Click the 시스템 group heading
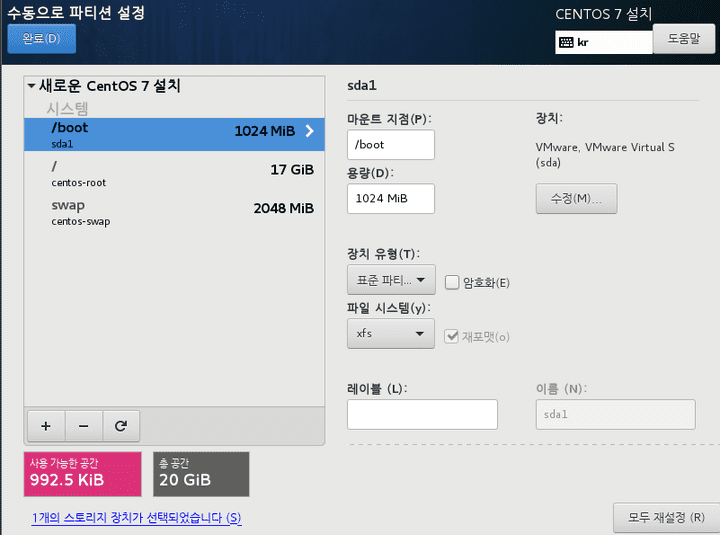720x535 pixels. pos(67,109)
